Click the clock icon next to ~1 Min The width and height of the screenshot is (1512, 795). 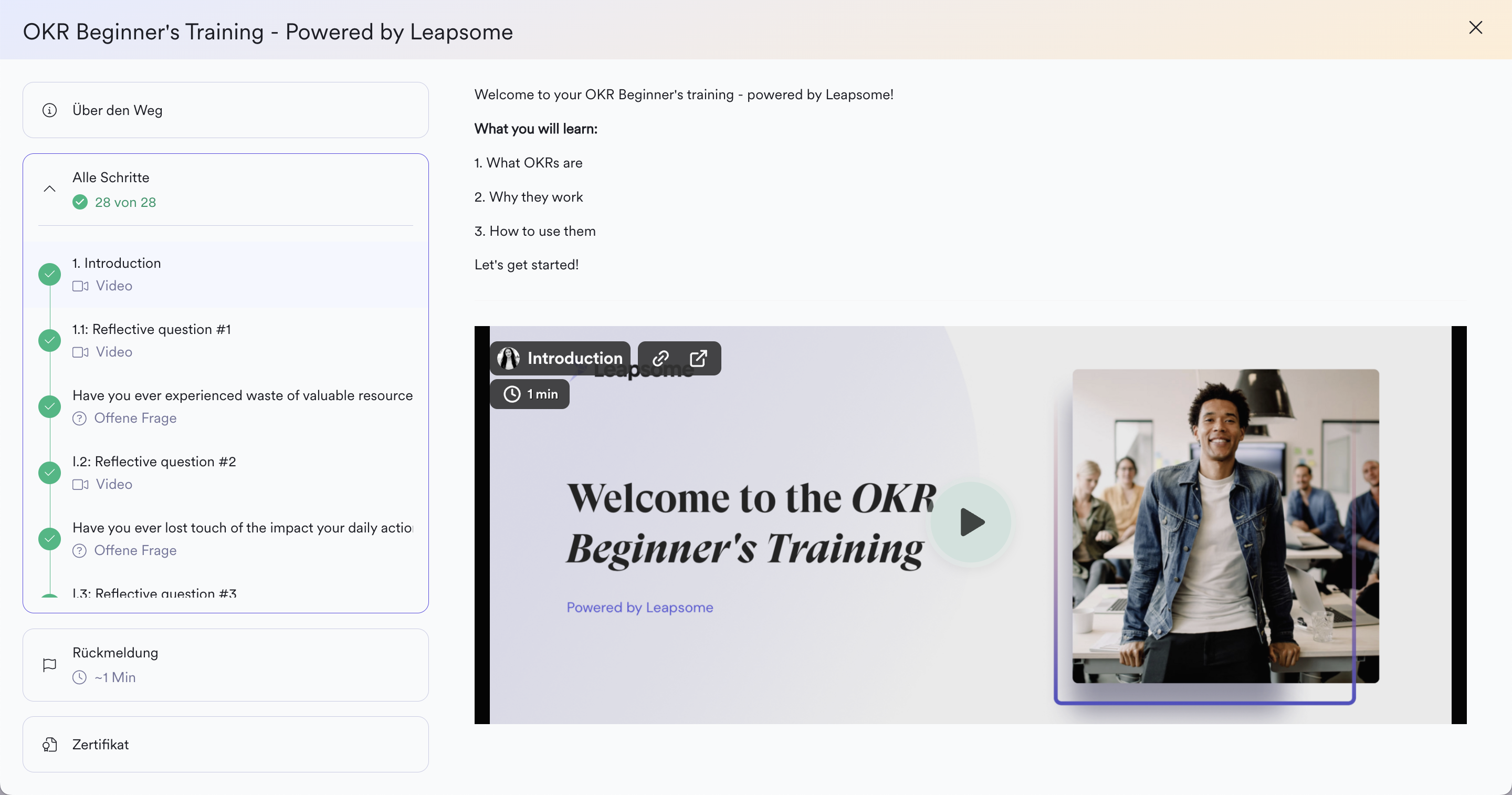pyautogui.click(x=79, y=677)
